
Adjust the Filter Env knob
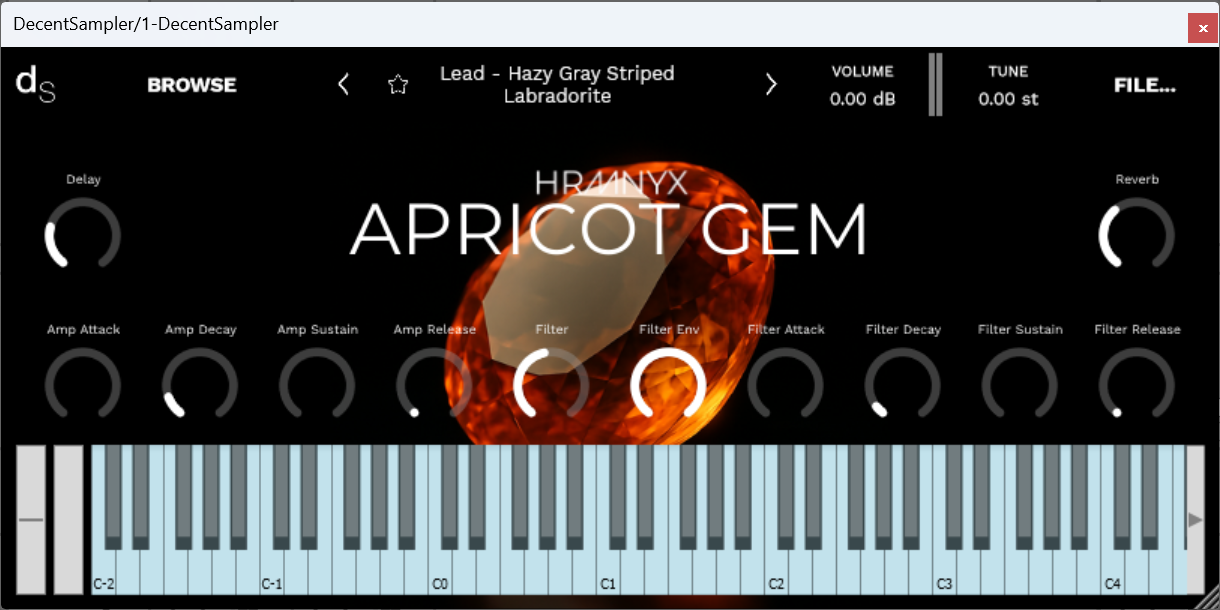(668, 385)
